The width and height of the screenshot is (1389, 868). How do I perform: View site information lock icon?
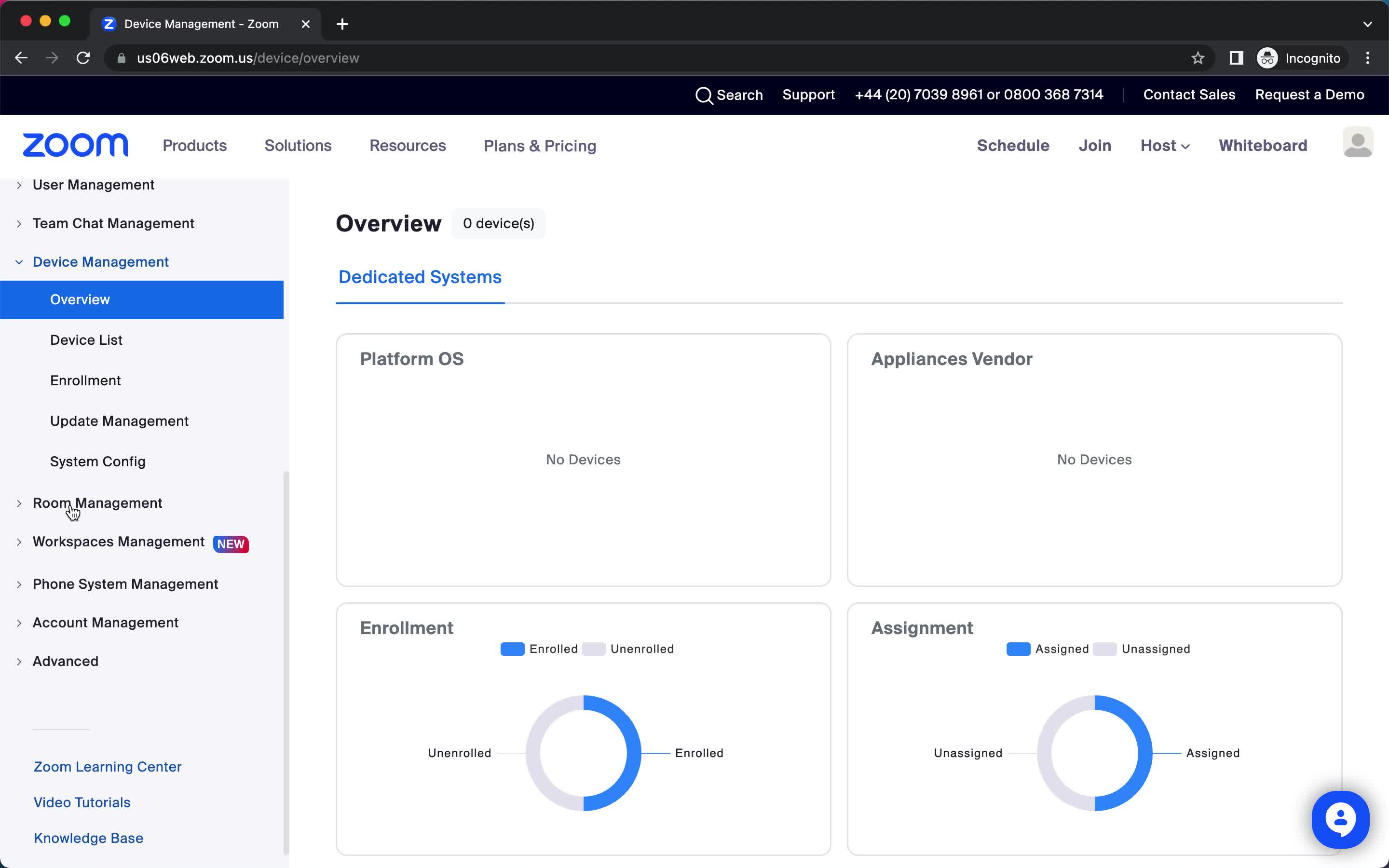pos(121,58)
